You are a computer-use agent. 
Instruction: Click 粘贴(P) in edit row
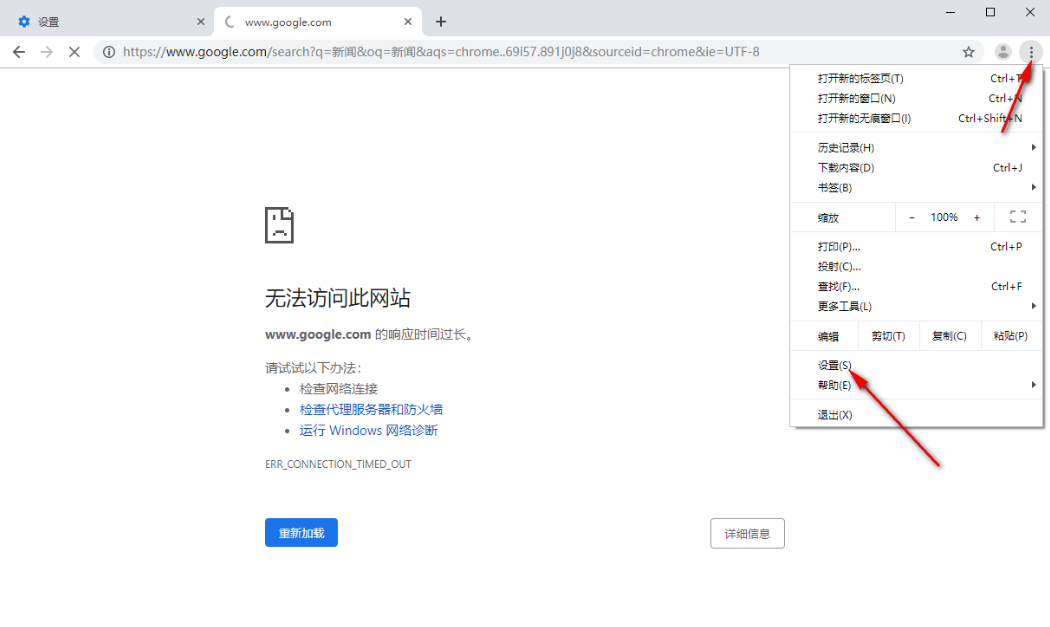pyautogui.click(x=1010, y=336)
